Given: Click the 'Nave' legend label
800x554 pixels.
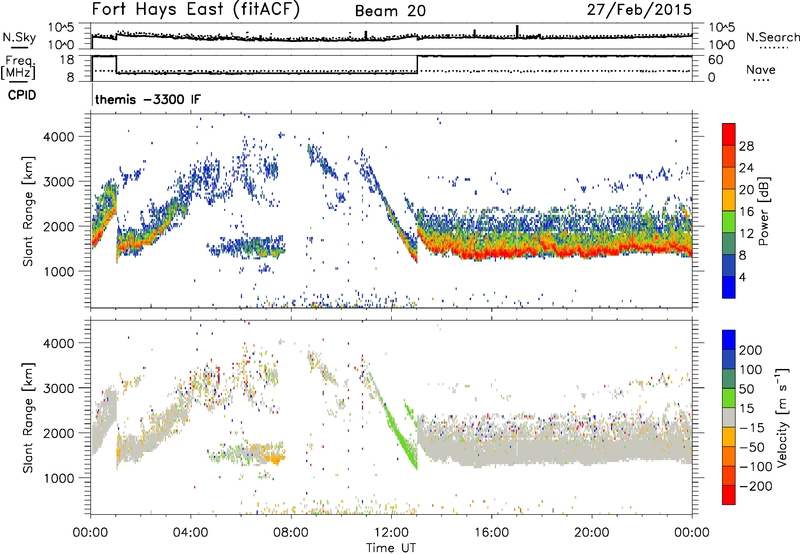Looking at the screenshot, I should click(x=760, y=69).
